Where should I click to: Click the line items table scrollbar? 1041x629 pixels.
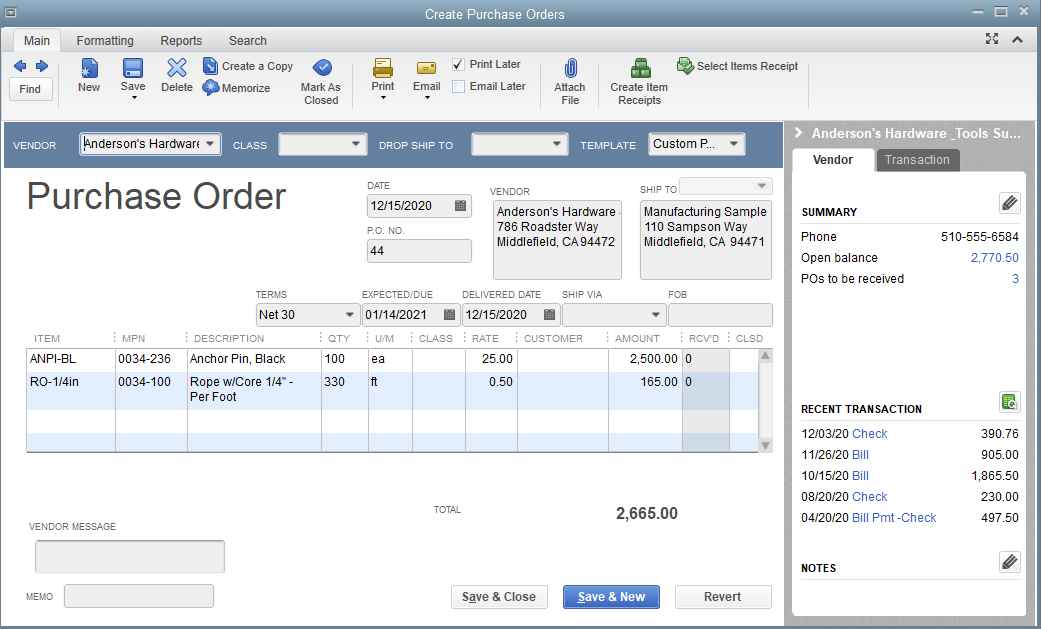(x=766, y=400)
